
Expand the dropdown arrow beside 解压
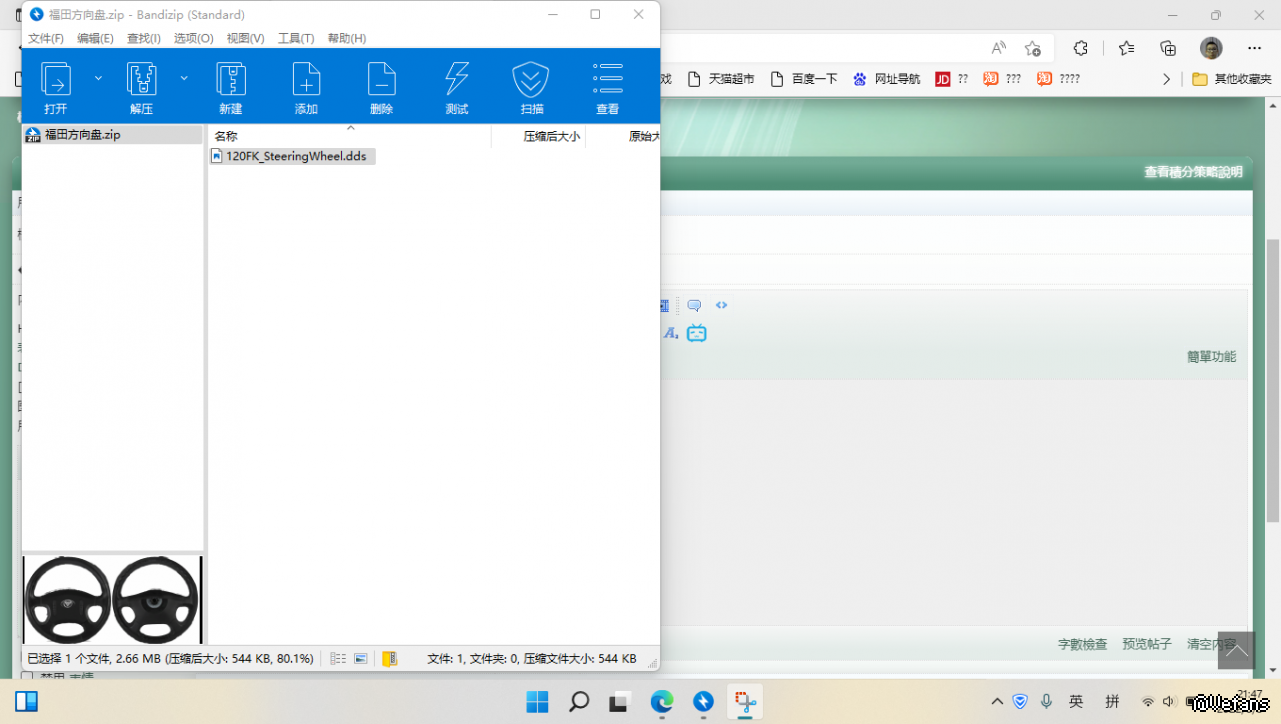coord(184,78)
